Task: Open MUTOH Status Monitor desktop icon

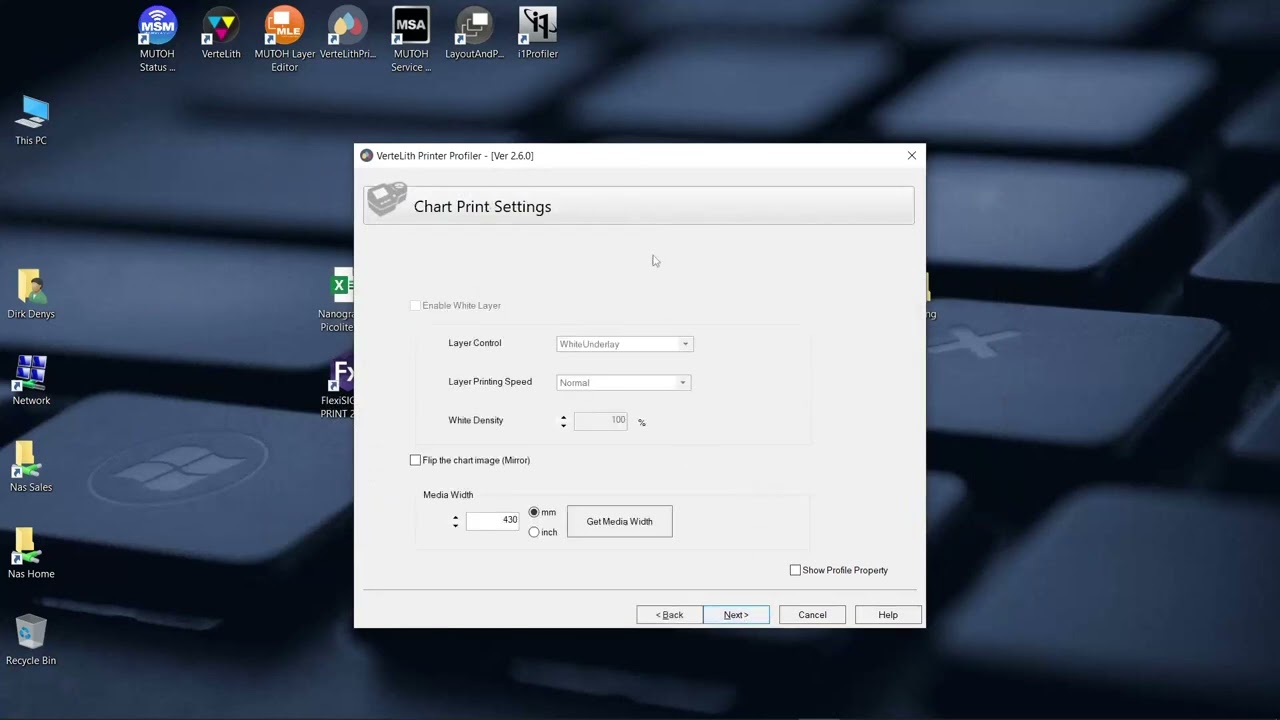Action: pos(157,40)
